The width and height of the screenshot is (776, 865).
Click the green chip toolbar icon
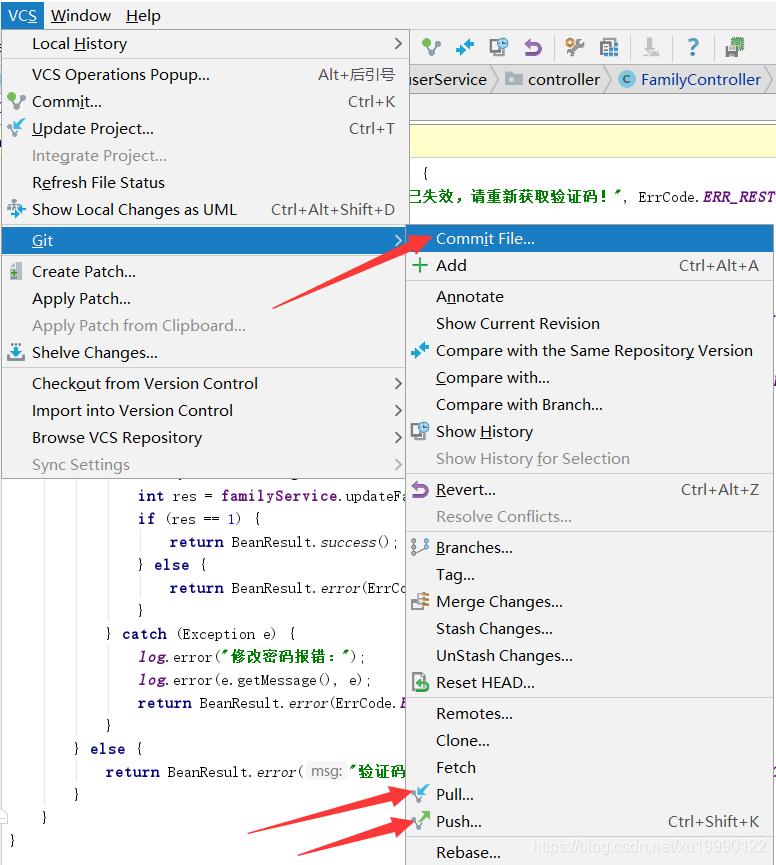pos(735,47)
